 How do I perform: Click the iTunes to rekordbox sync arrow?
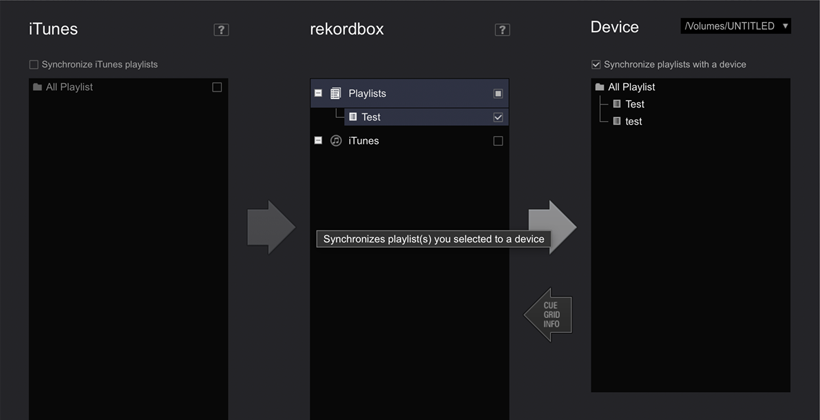pos(271,227)
